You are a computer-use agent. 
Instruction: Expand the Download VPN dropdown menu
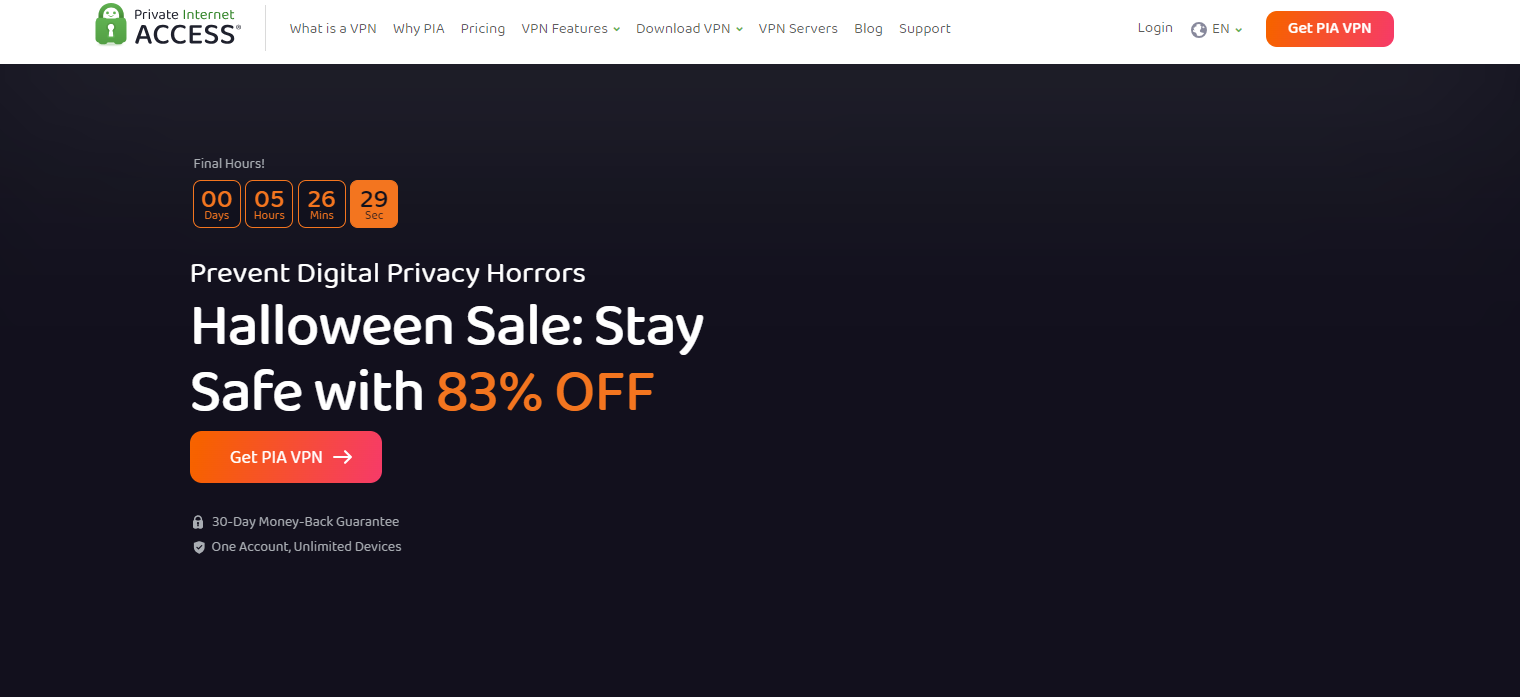coord(689,29)
